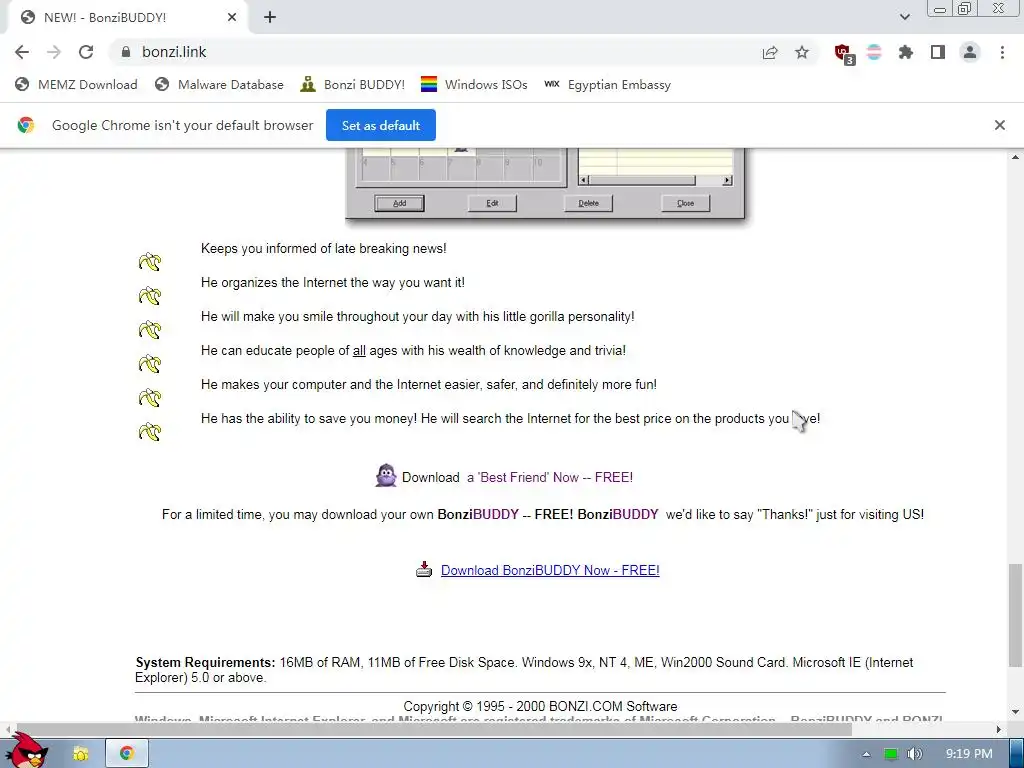Click the banana bullet beside 'Keeps you informed'
Screen dimensions: 1024x768
pos(150,262)
